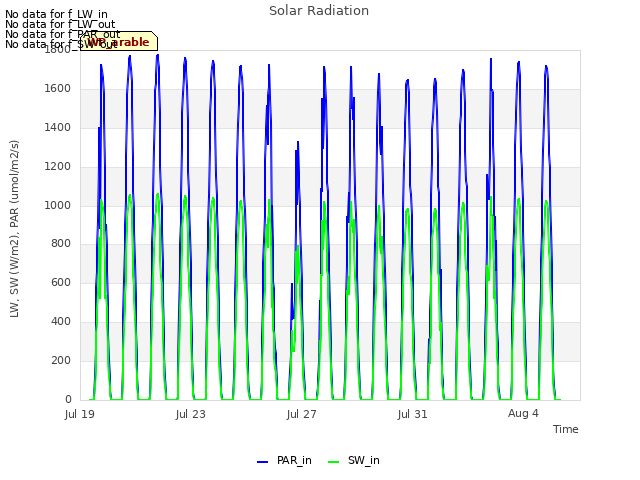The height and width of the screenshot is (480, 640).
Task: Click the Jul 19 x-axis label
Action: (80, 414)
